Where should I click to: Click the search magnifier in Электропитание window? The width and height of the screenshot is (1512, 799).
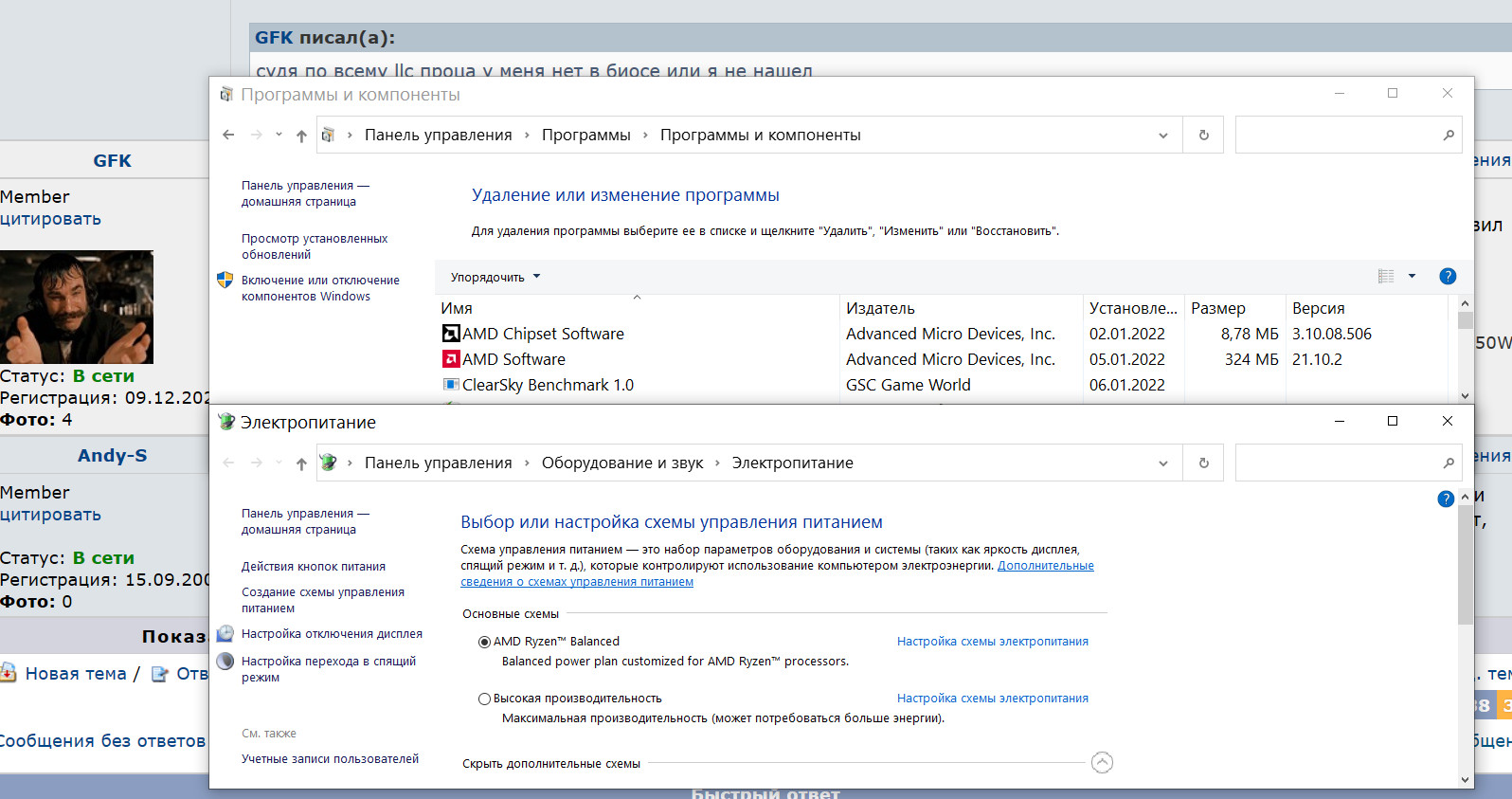click(x=1449, y=463)
